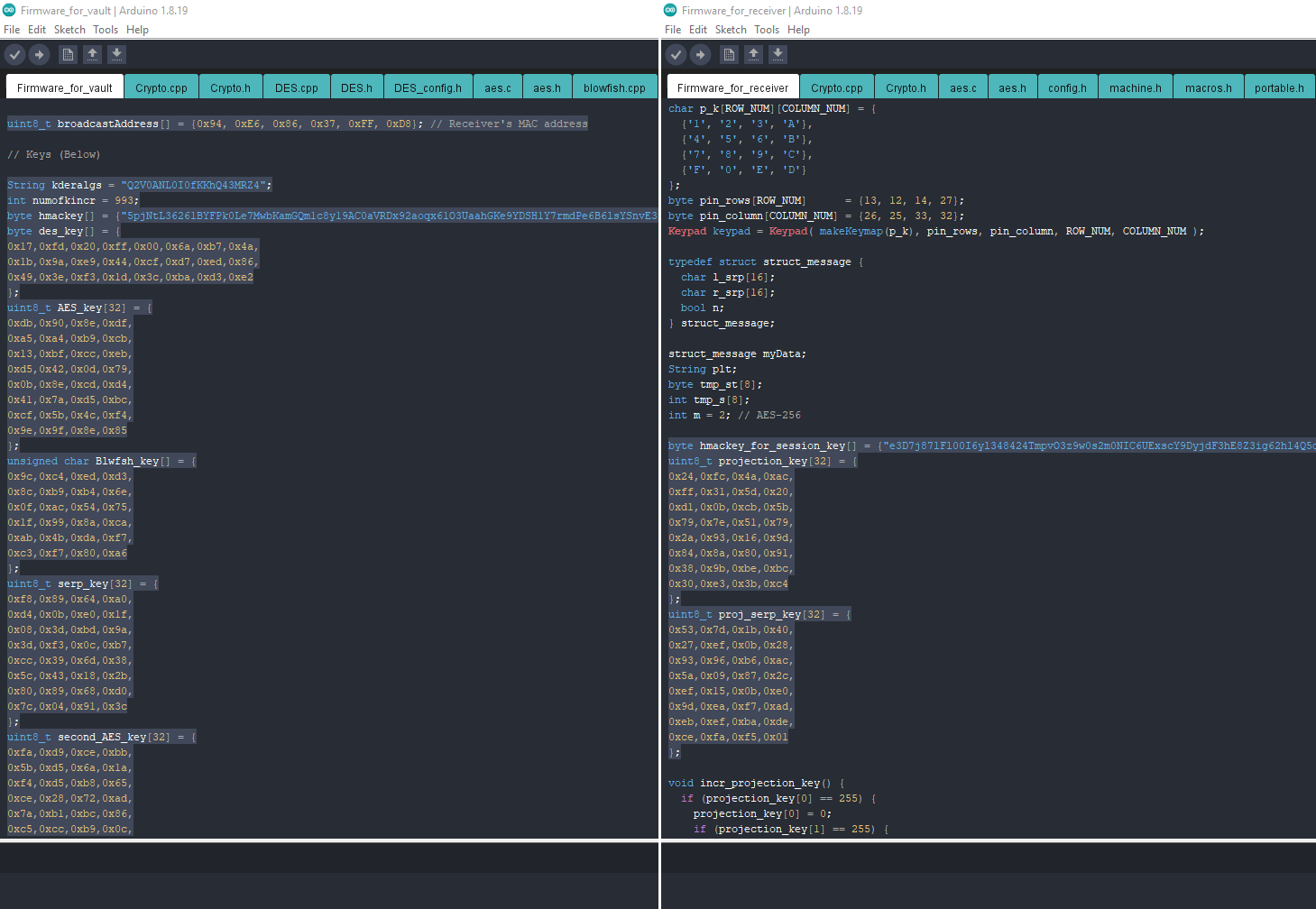Switch to aes.h tab in vault window
This screenshot has height=909, width=1316.
pos(547,87)
